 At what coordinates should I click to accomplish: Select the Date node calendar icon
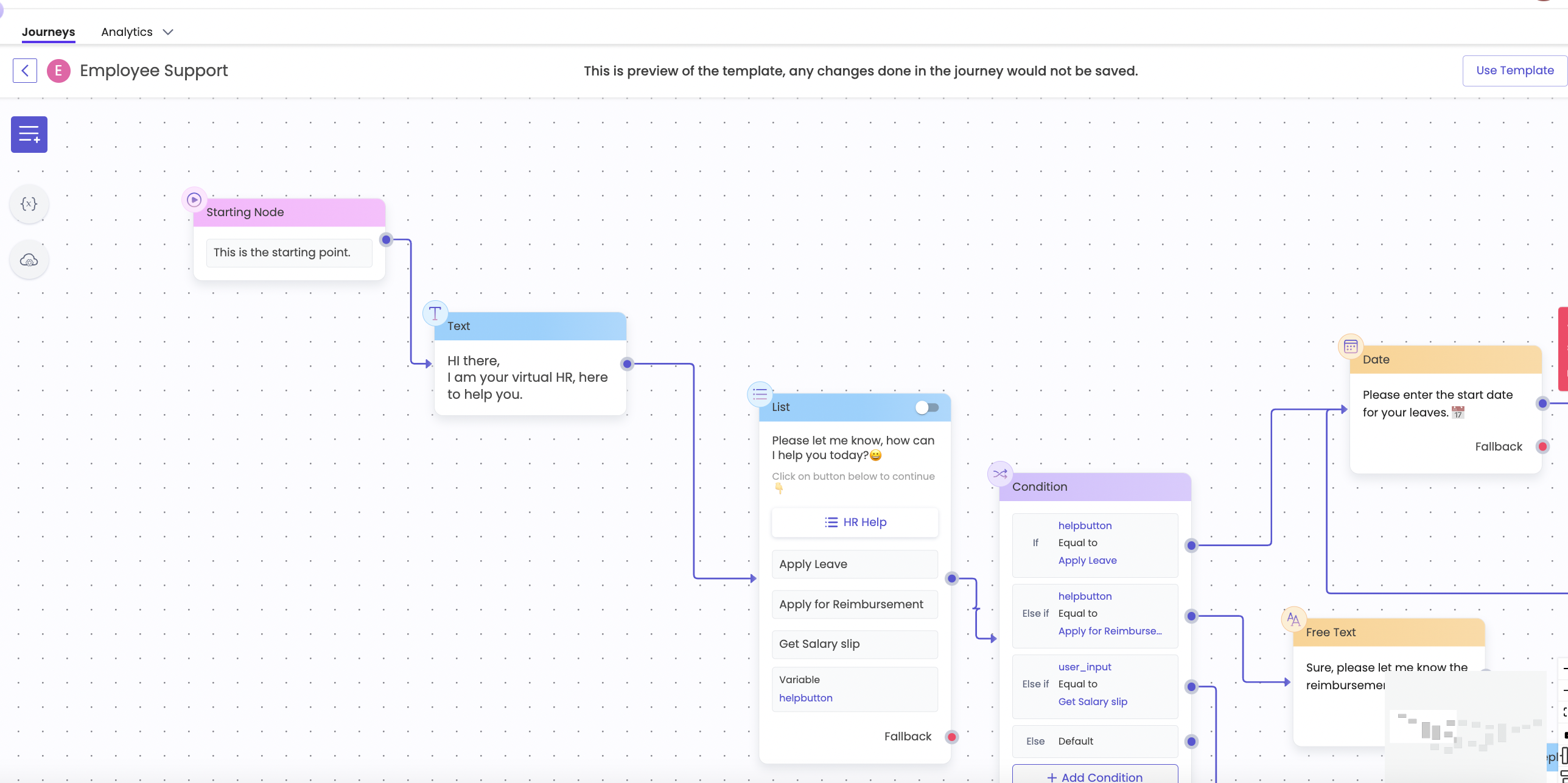click(1350, 346)
